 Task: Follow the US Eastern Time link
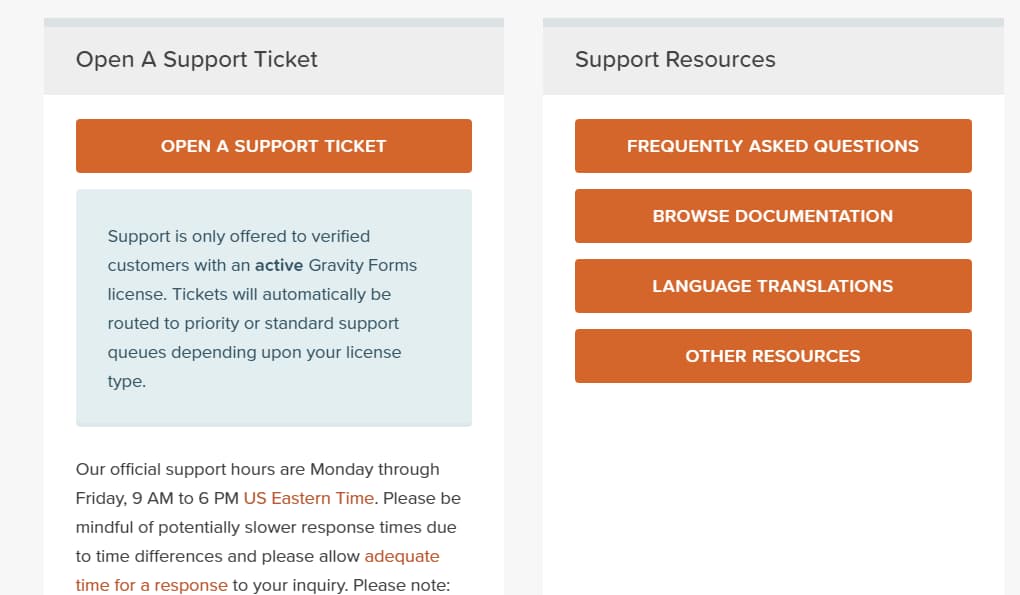[x=308, y=497]
